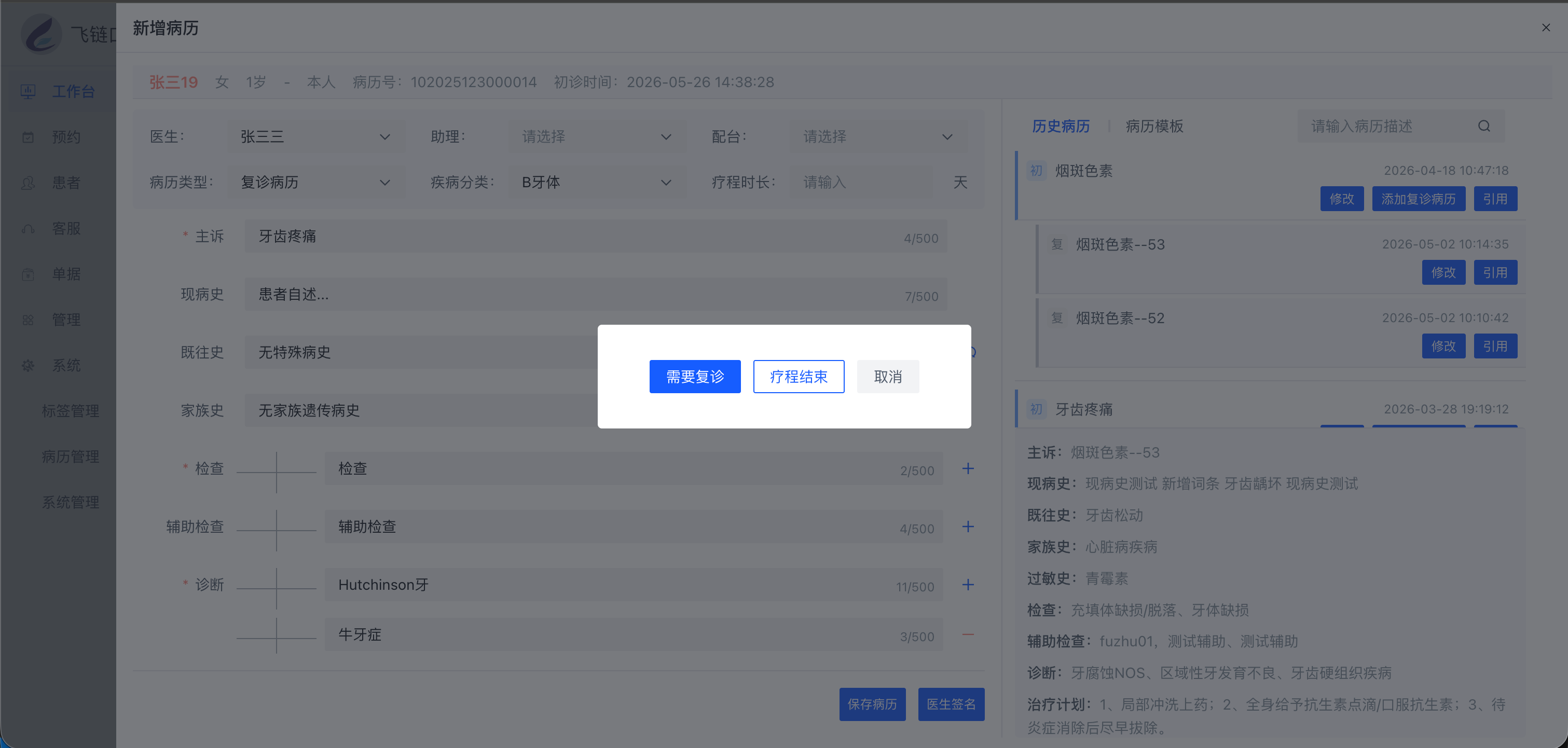Click the 飞链 app logo
The image size is (1568, 748).
(x=42, y=34)
